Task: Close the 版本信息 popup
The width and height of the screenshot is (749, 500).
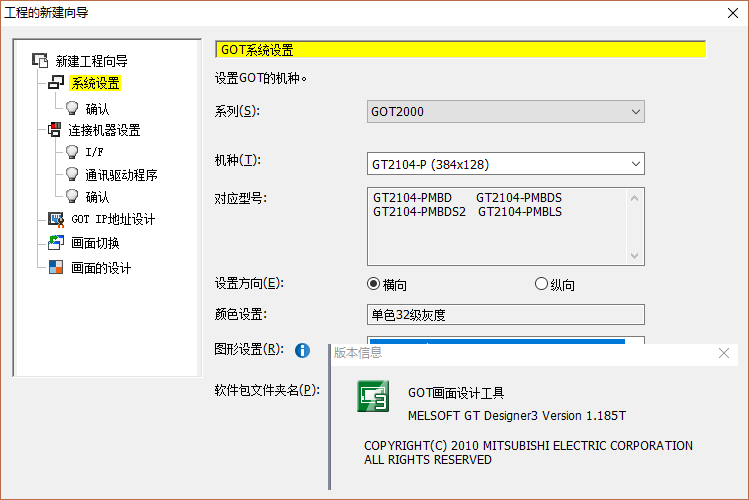Action: 724,353
